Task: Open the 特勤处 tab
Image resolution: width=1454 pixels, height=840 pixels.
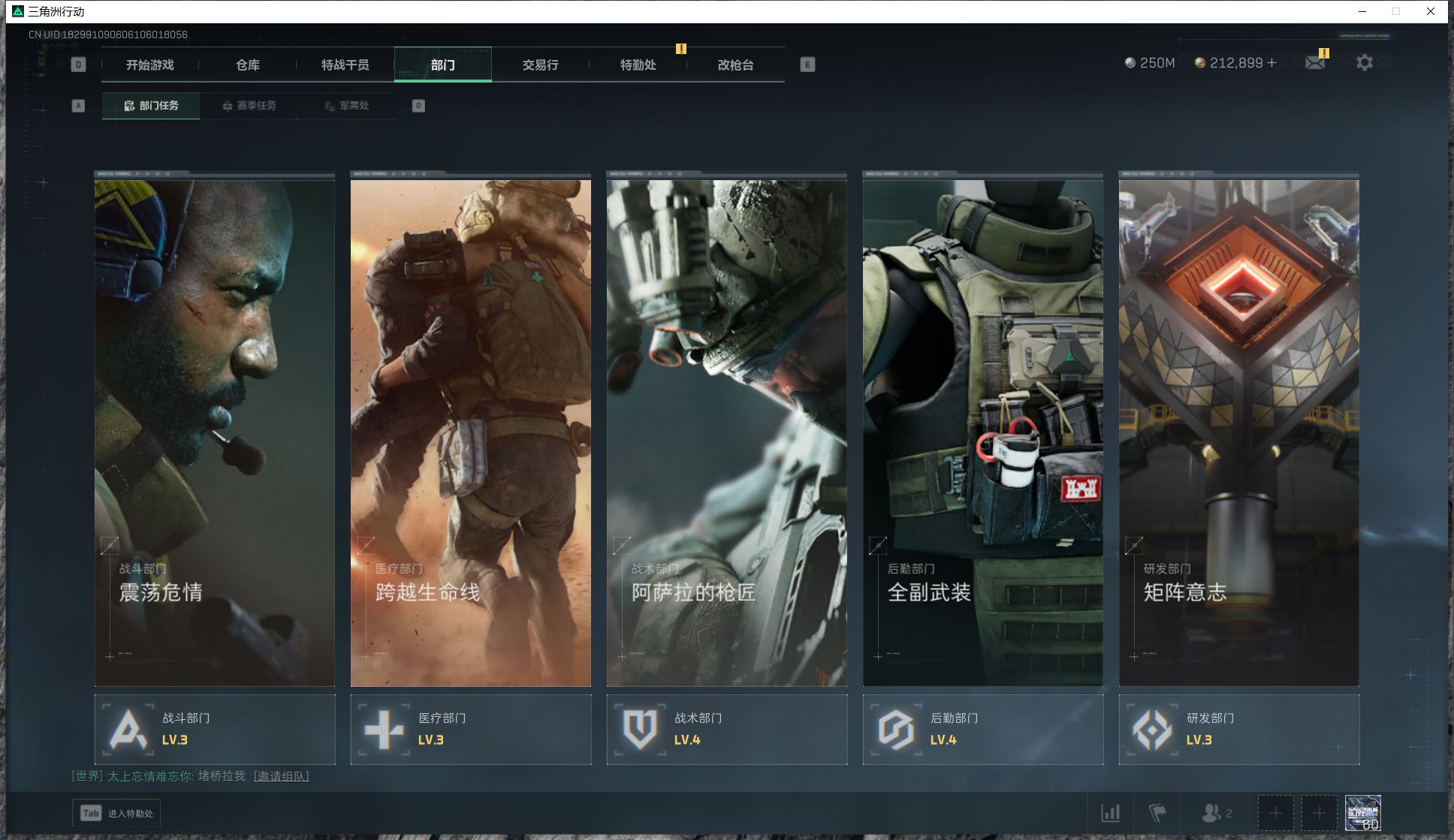Action: point(638,65)
